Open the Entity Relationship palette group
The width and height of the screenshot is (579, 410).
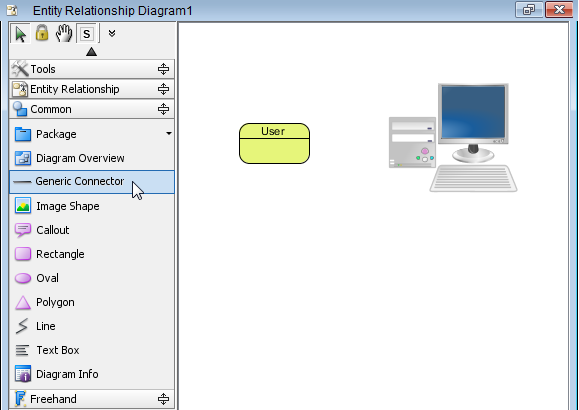click(92, 89)
